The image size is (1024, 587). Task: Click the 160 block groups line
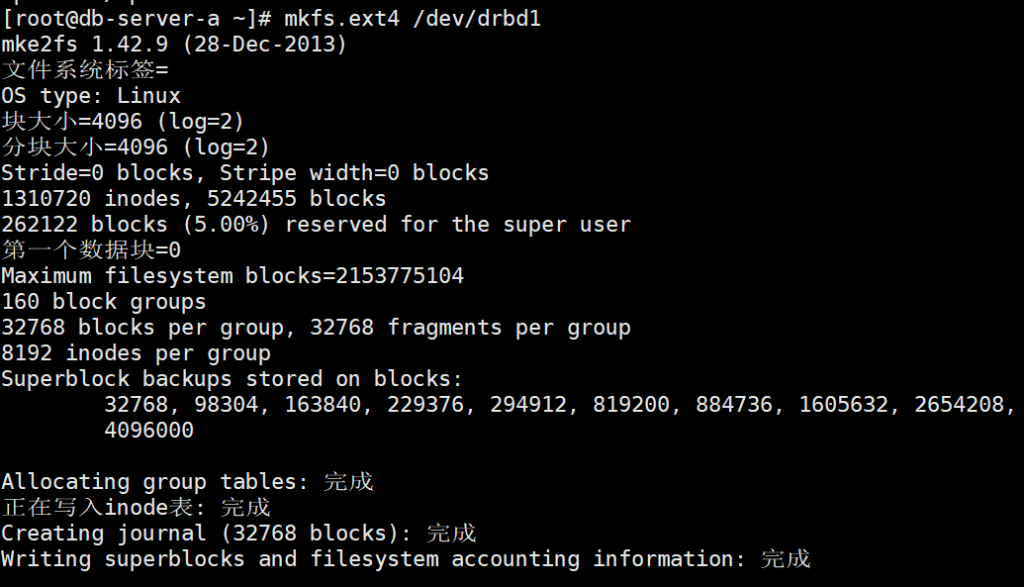pos(104,301)
